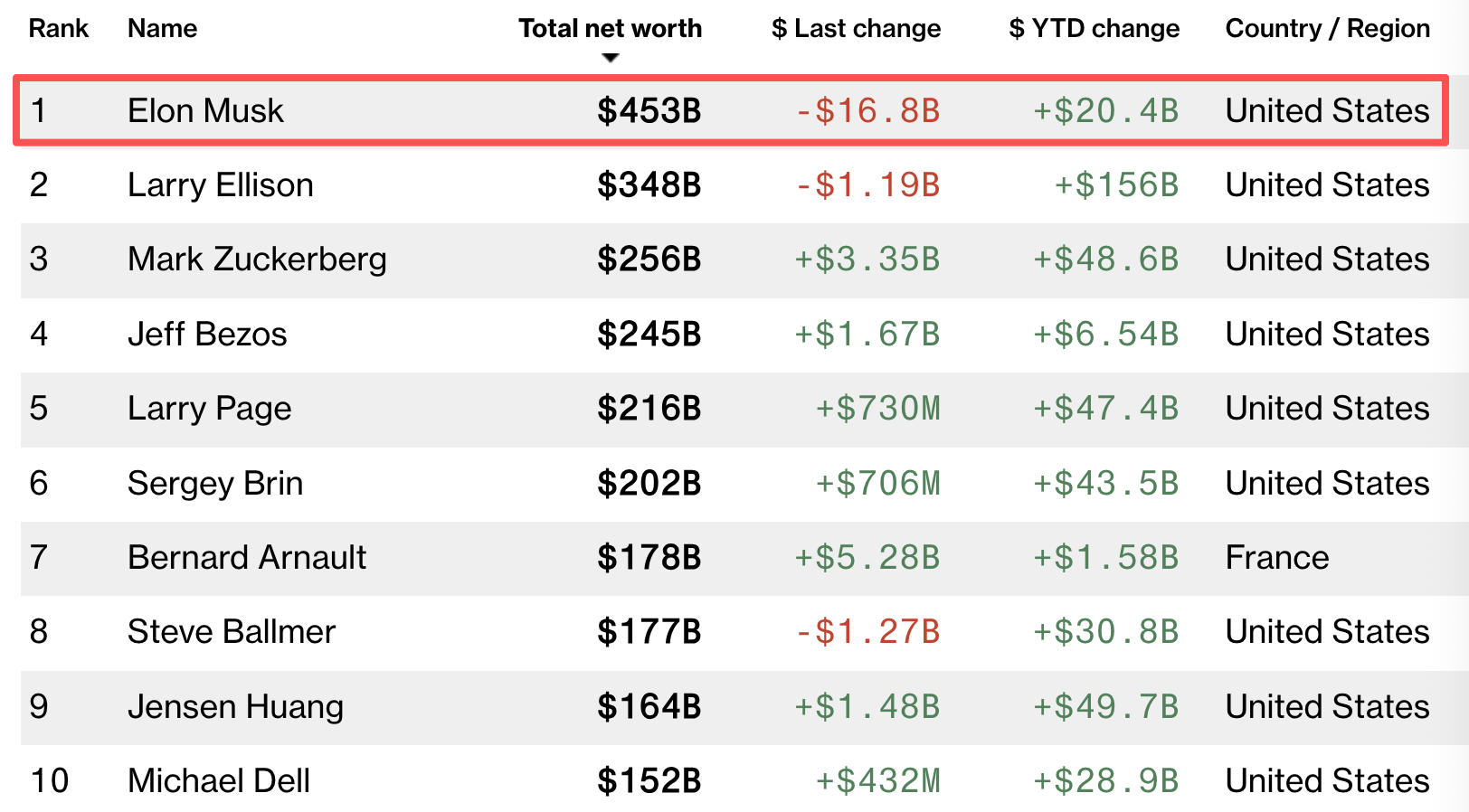Open Elon Musk's profile

(x=205, y=111)
